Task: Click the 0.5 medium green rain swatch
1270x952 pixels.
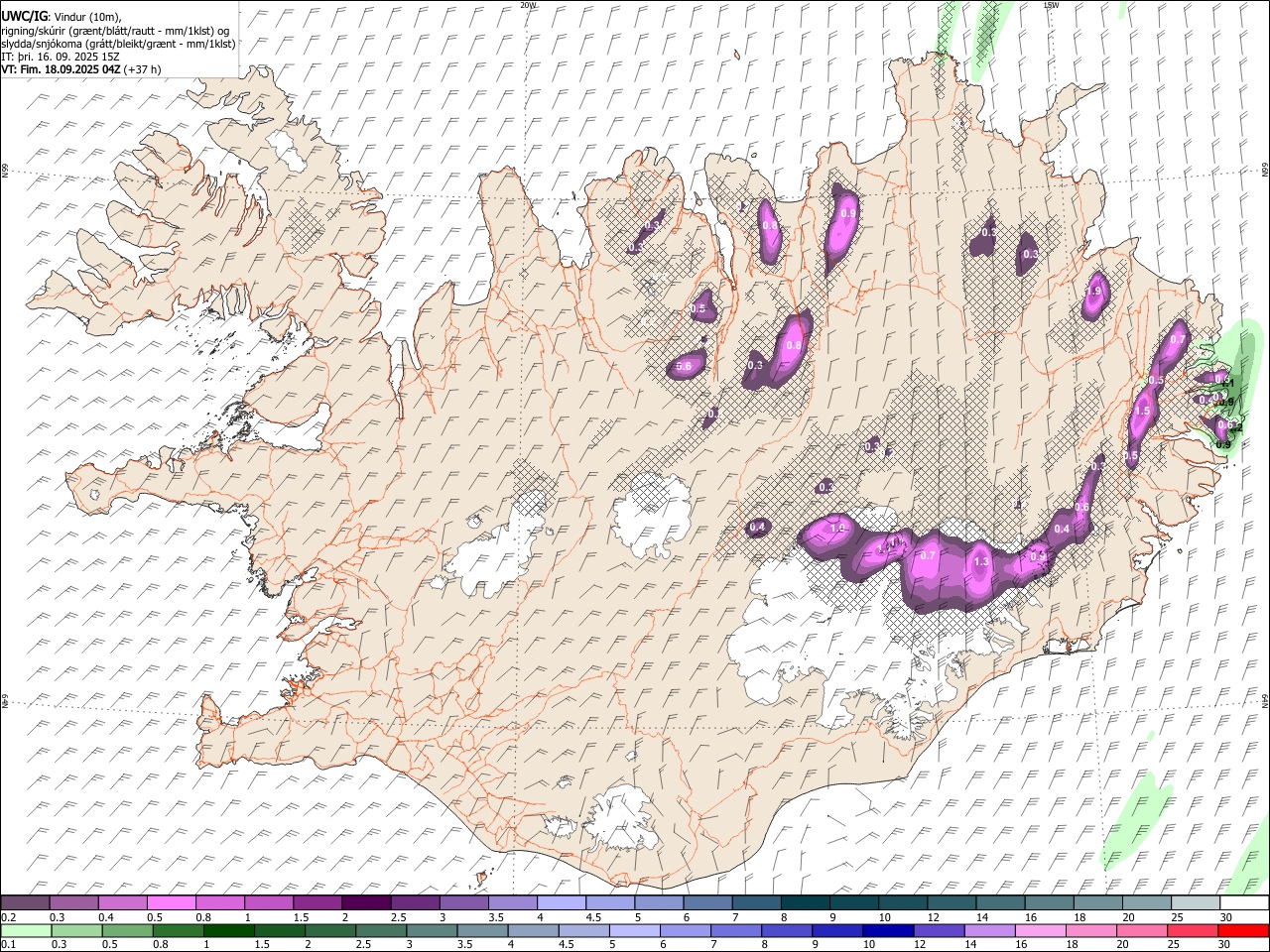Action: [x=128, y=930]
